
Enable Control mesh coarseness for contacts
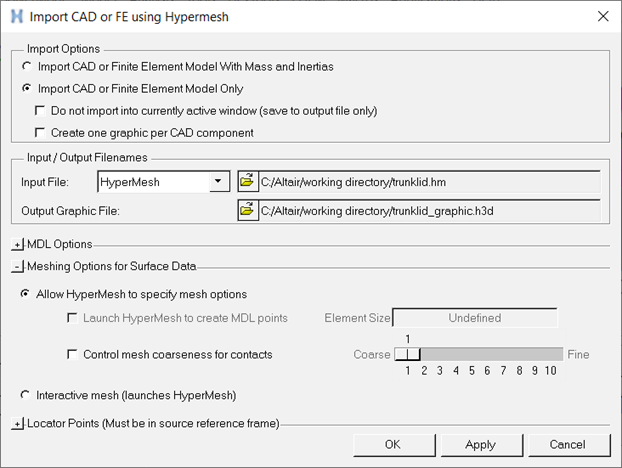(x=73, y=354)
